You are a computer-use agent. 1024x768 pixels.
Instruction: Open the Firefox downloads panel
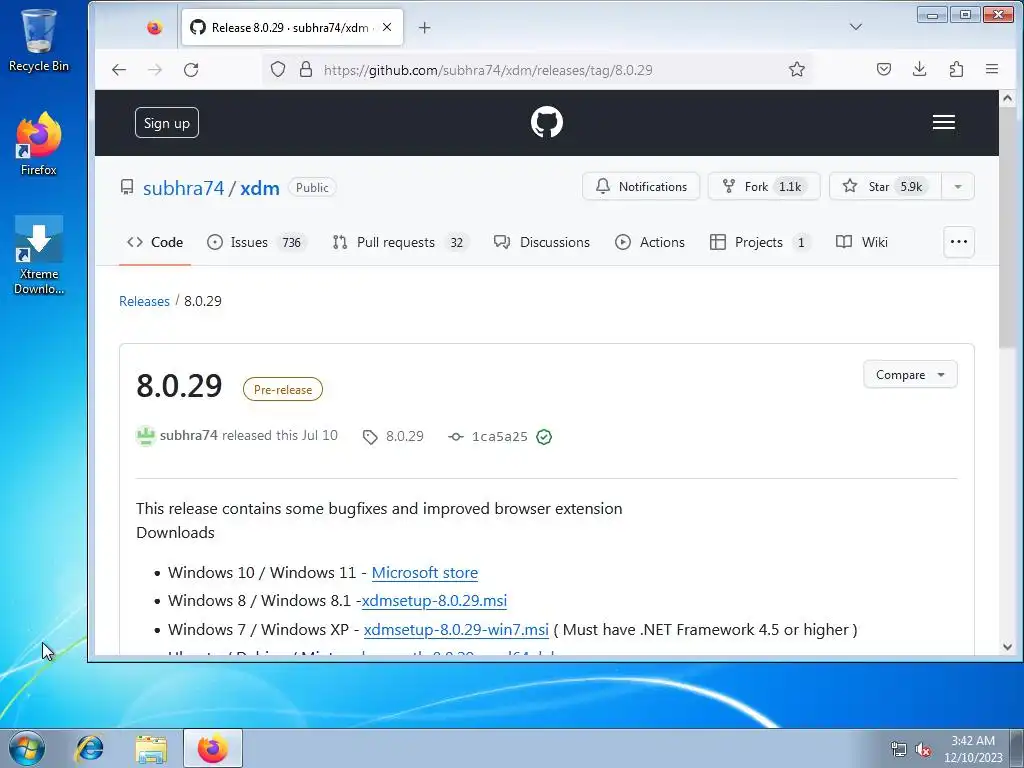coord(920,69)
